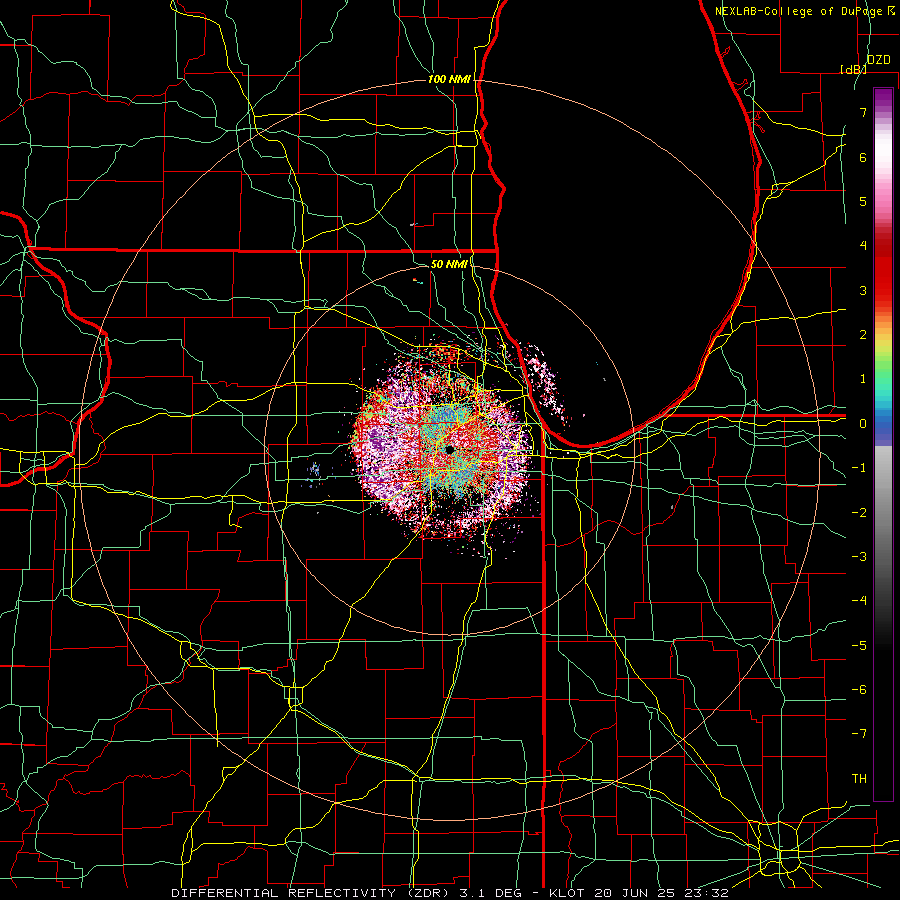Viewport: 900px width, 900px height.
Task: Click the black radar site dot at KLOT
Action: [449, 449]
